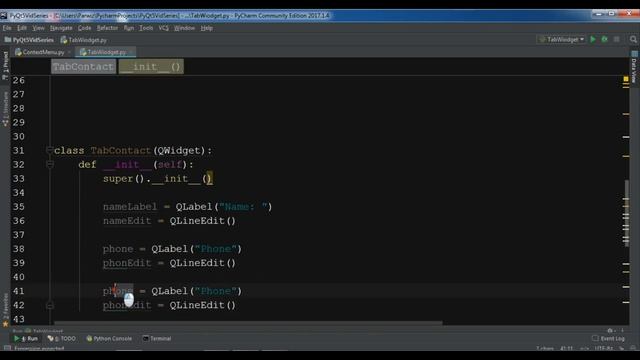Viewport: 640px width, 360px height.
Task: Click the file encoding indicator in status bar
Action: 603,348
